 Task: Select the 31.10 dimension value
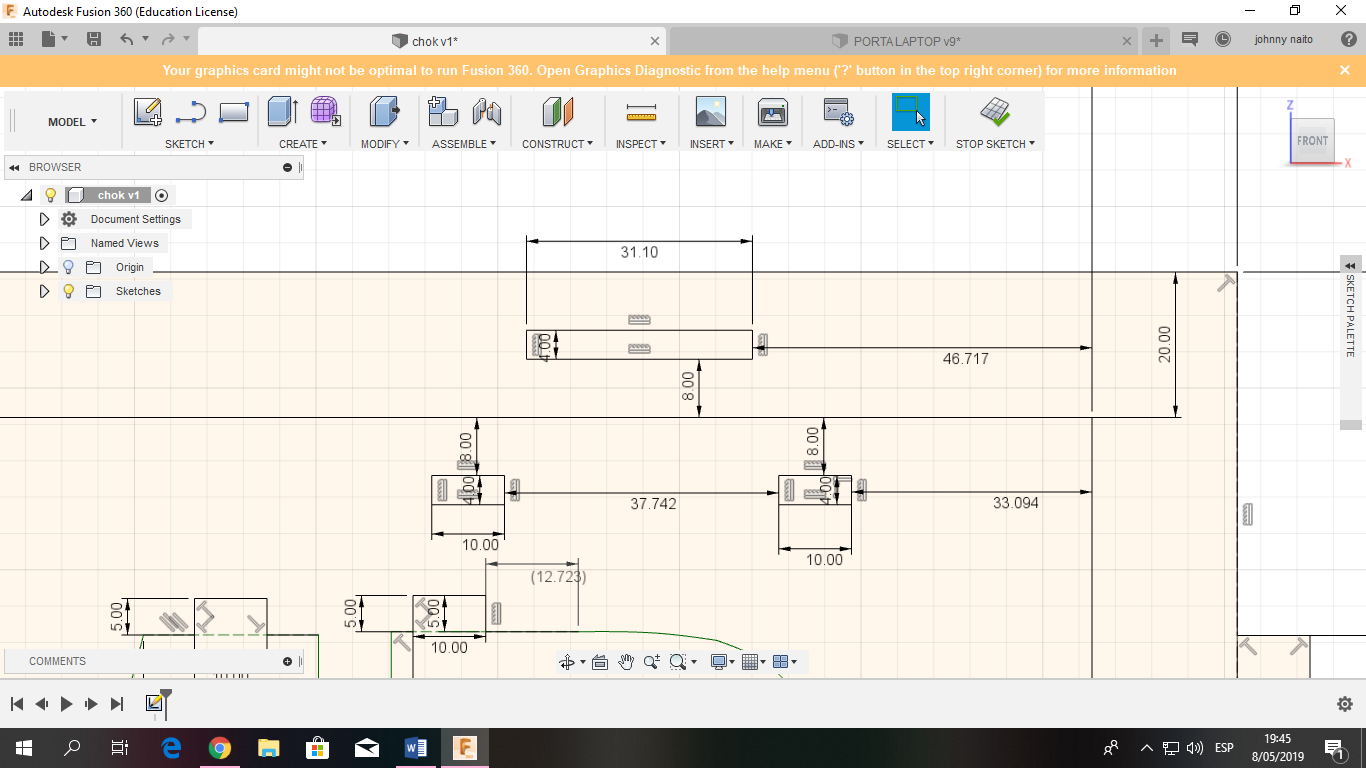point(639,252)
